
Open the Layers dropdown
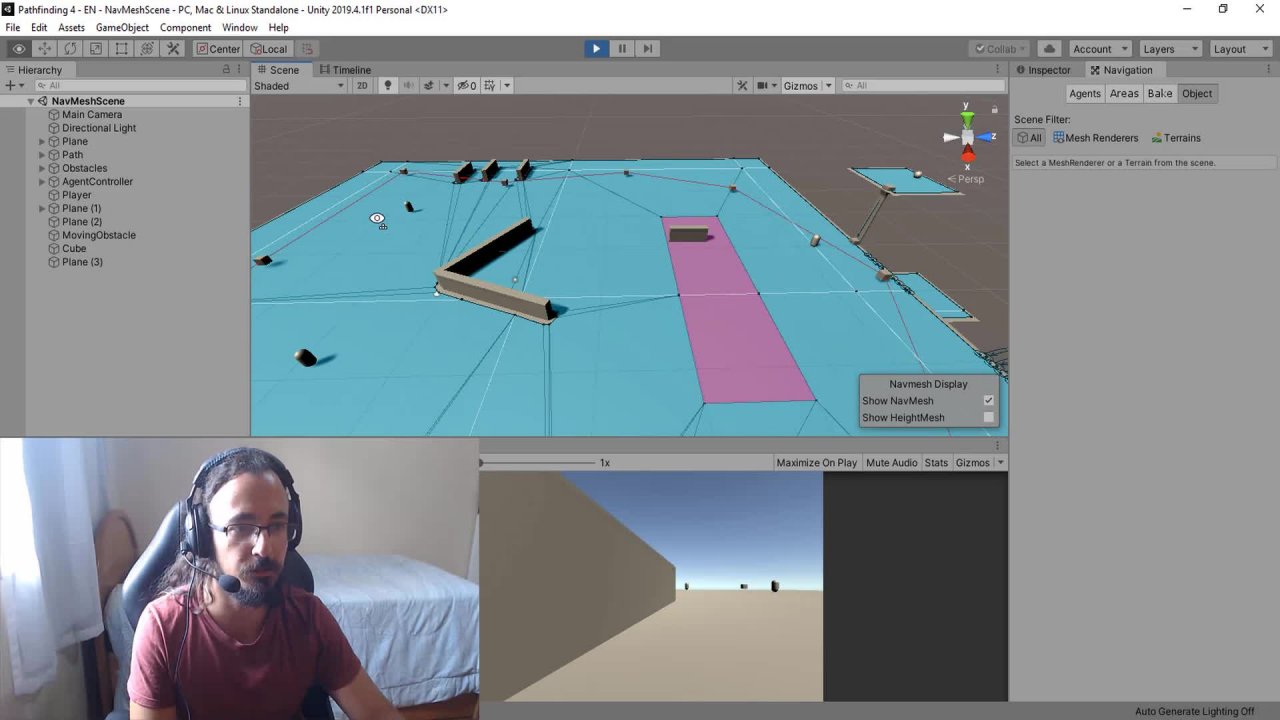1168,49
